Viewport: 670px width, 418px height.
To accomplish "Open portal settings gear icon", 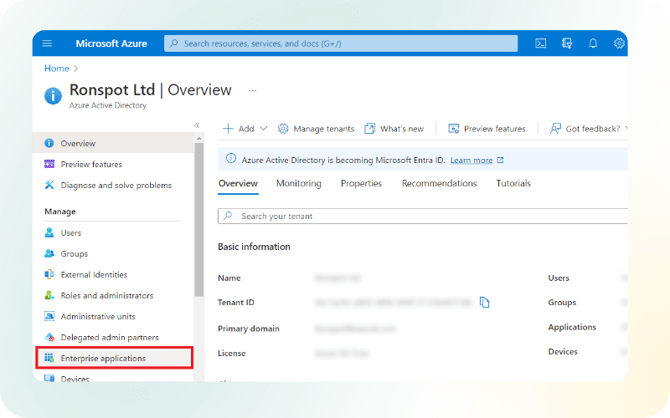I will [x=619, y=43].
